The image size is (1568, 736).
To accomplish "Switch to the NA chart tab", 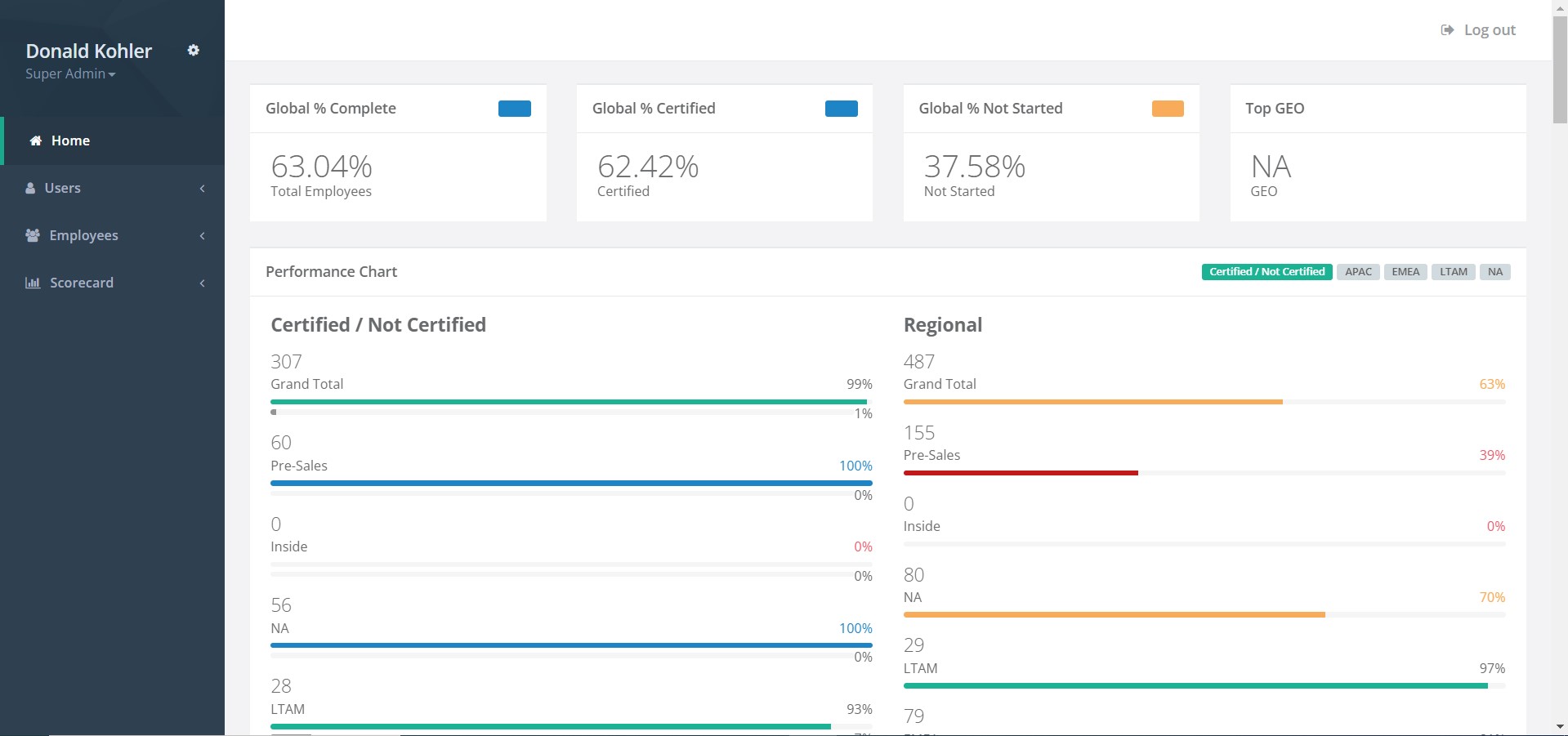I will 1495,272.
